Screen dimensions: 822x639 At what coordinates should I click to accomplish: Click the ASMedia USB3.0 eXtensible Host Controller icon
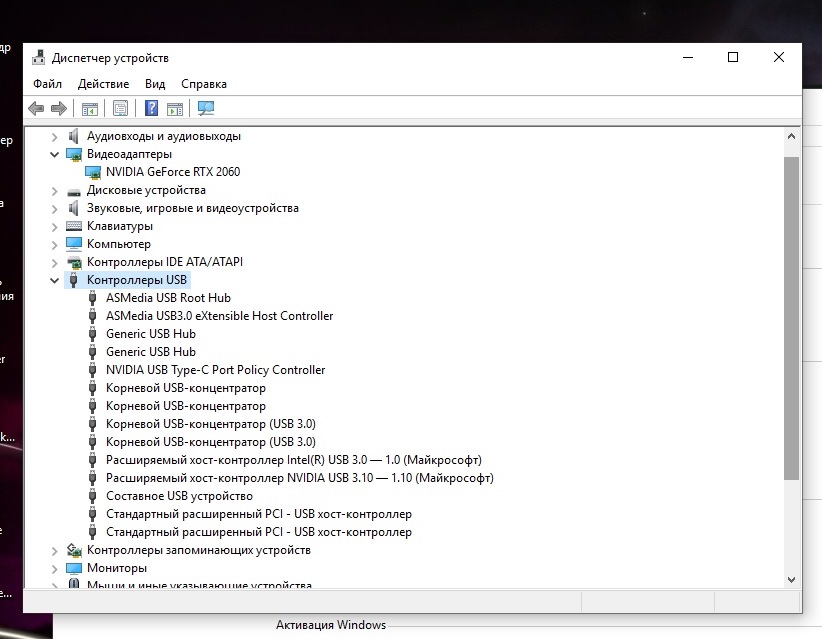[92, 316]
